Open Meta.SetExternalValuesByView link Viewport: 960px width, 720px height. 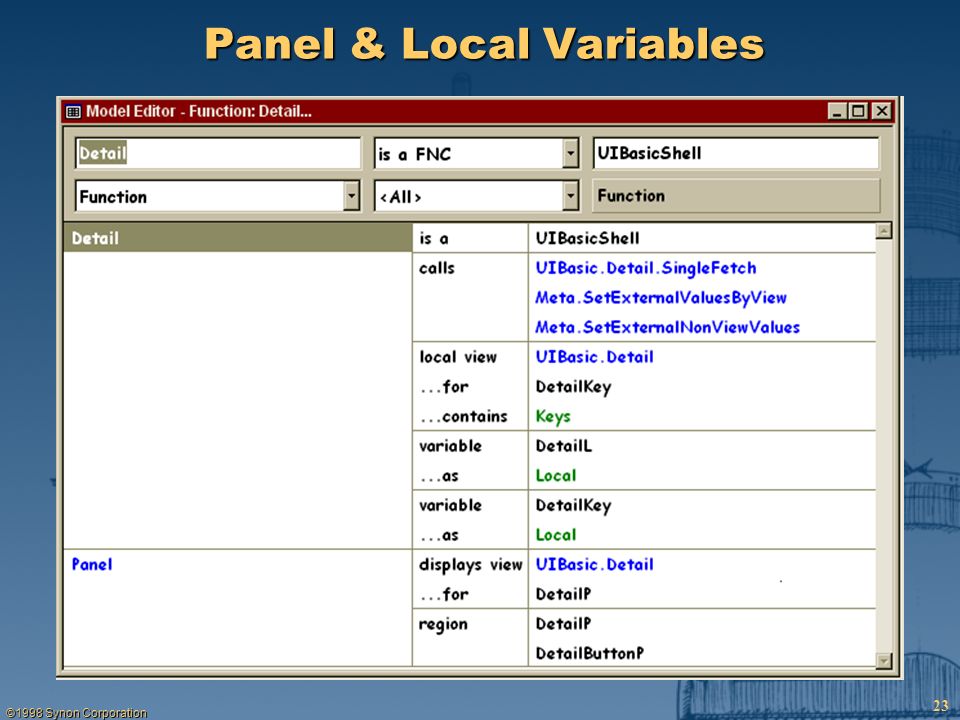[661, 298]
